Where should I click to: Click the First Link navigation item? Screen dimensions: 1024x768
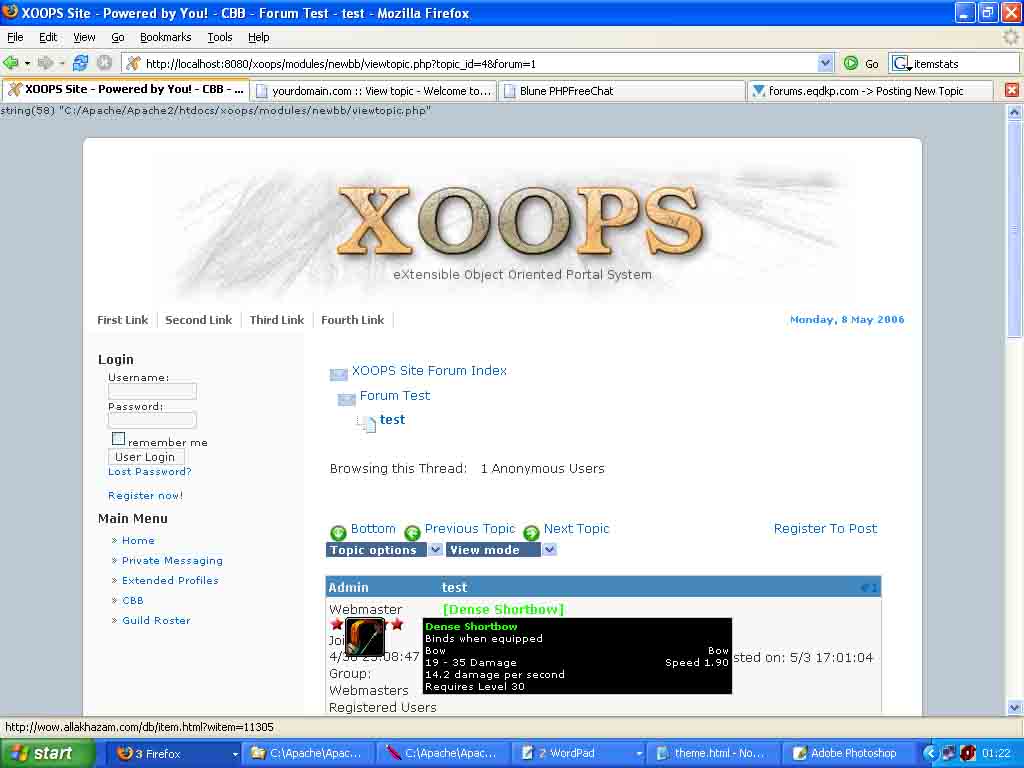coord(123,320)
